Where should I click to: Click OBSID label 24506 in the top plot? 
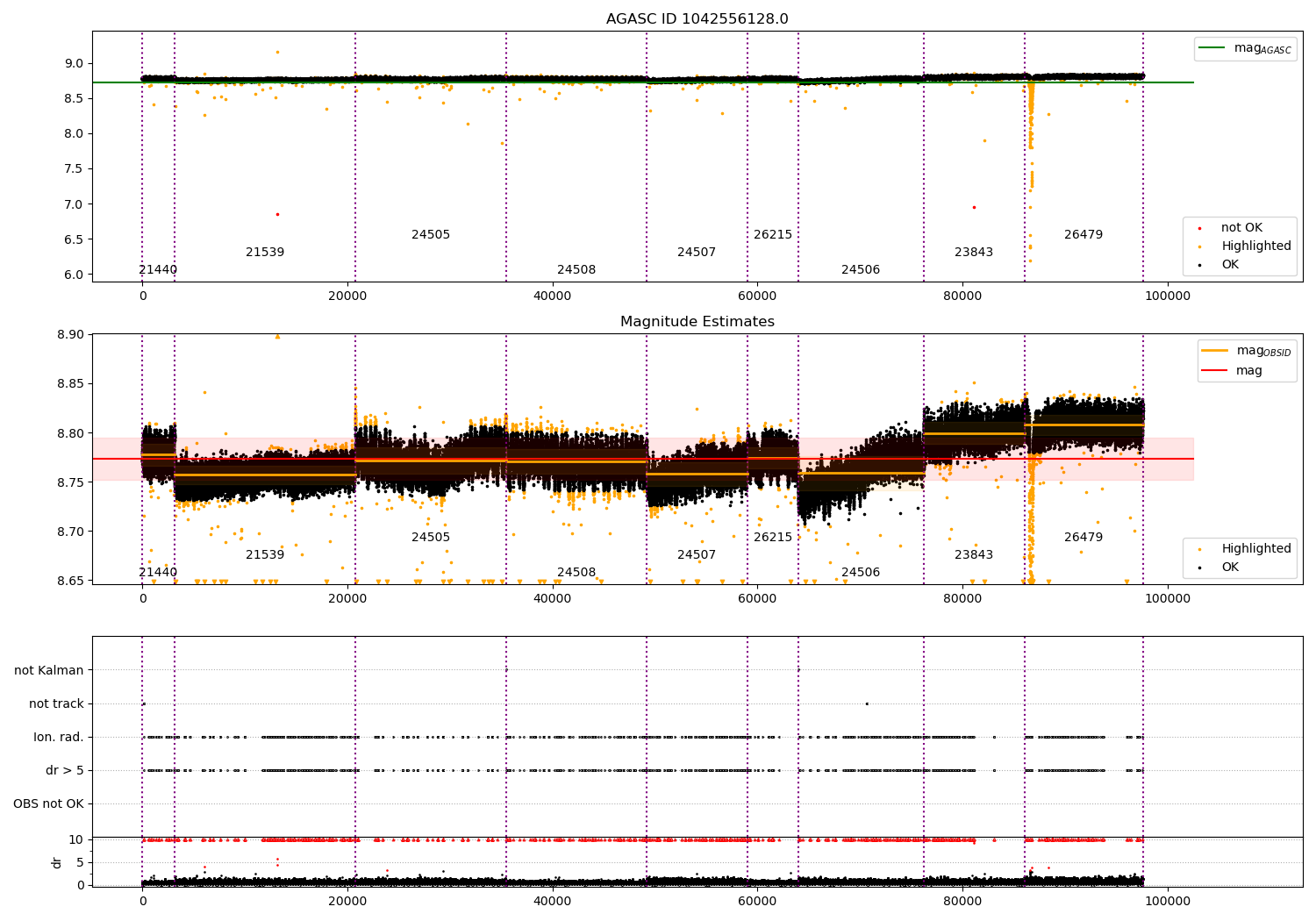pyautogui.click(x=861, y=270)
